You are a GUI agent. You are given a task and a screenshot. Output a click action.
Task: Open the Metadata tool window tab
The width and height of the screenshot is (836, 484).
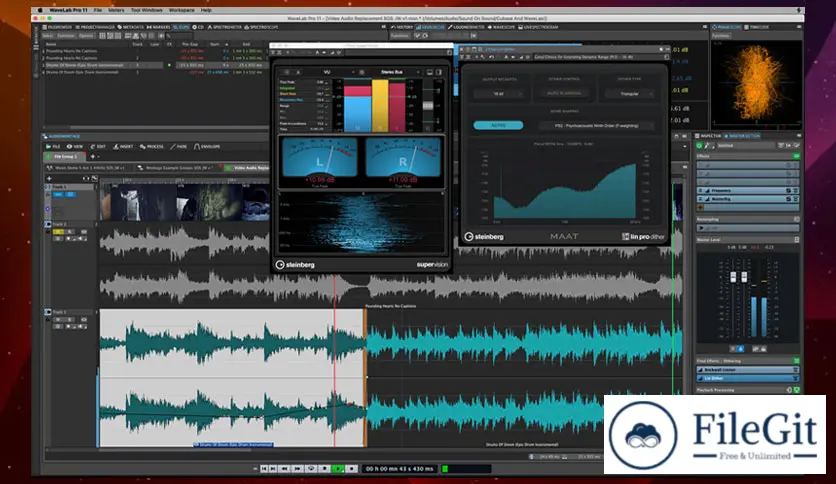131,27
